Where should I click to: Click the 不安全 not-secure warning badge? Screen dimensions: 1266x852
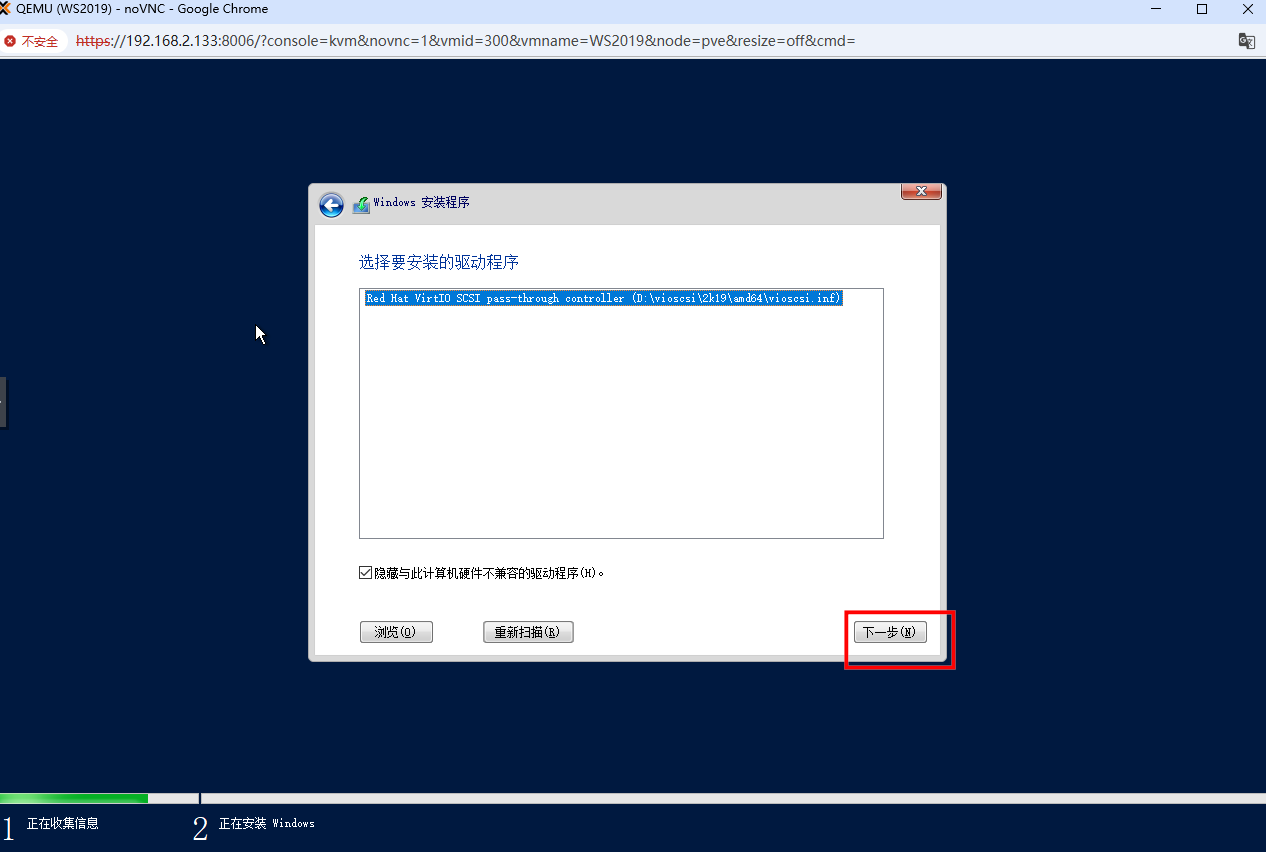[33, 41]
